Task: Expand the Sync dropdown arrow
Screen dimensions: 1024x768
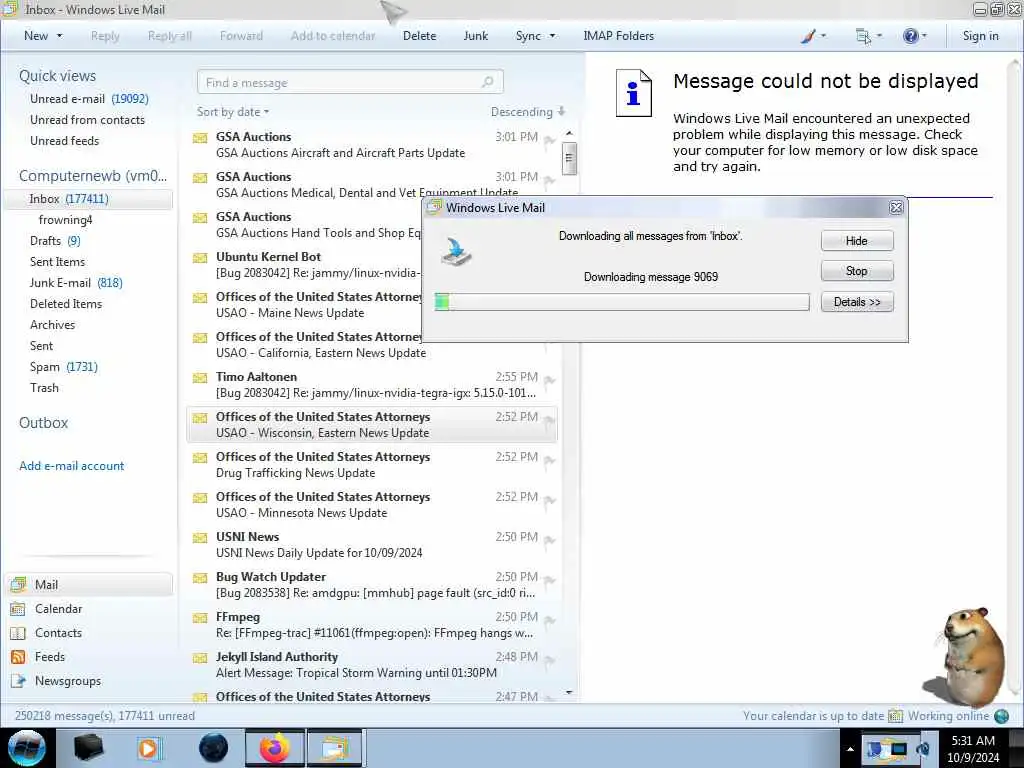Action: tap(552, 36)
